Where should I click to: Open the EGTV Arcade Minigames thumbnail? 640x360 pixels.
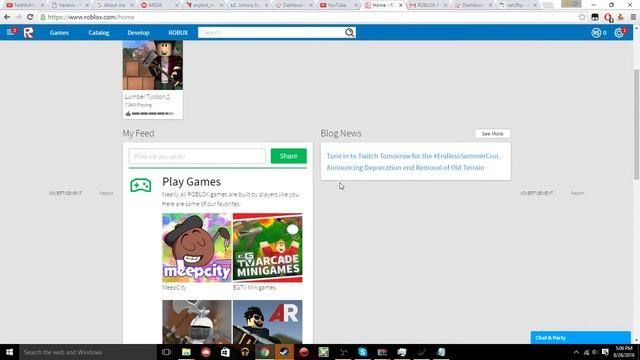[x=268, y=248]
